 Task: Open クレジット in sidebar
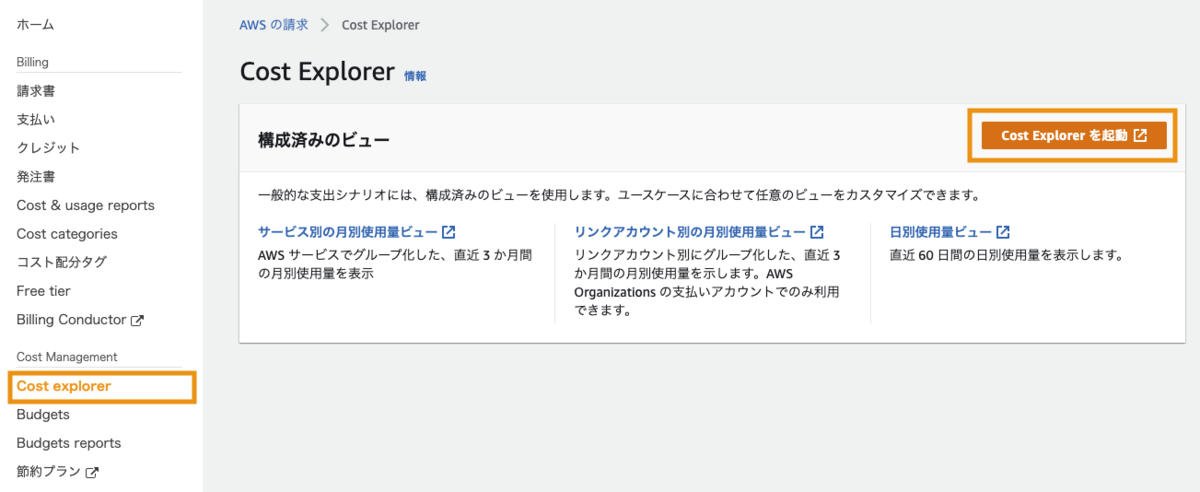coord(48,148)
